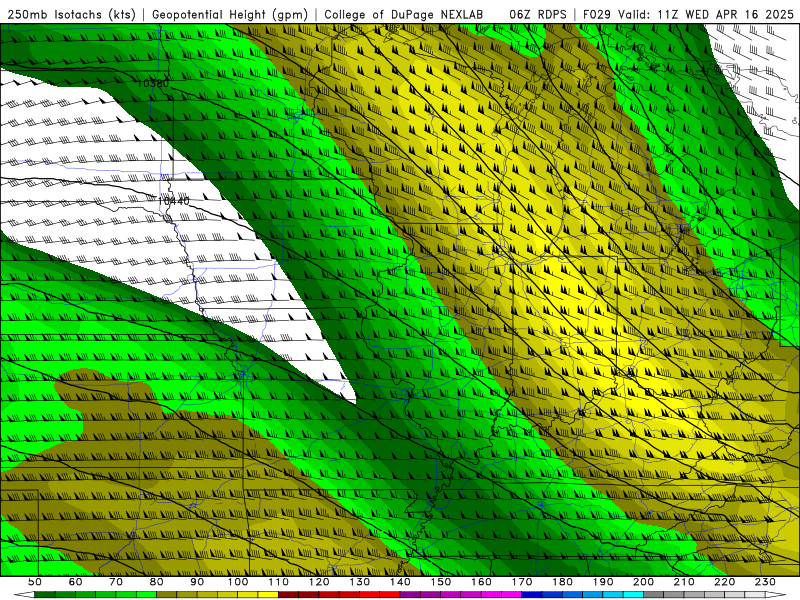Click the 70 value on the colorbar scale
Screen dimensions: 800x600
[116, 582]
